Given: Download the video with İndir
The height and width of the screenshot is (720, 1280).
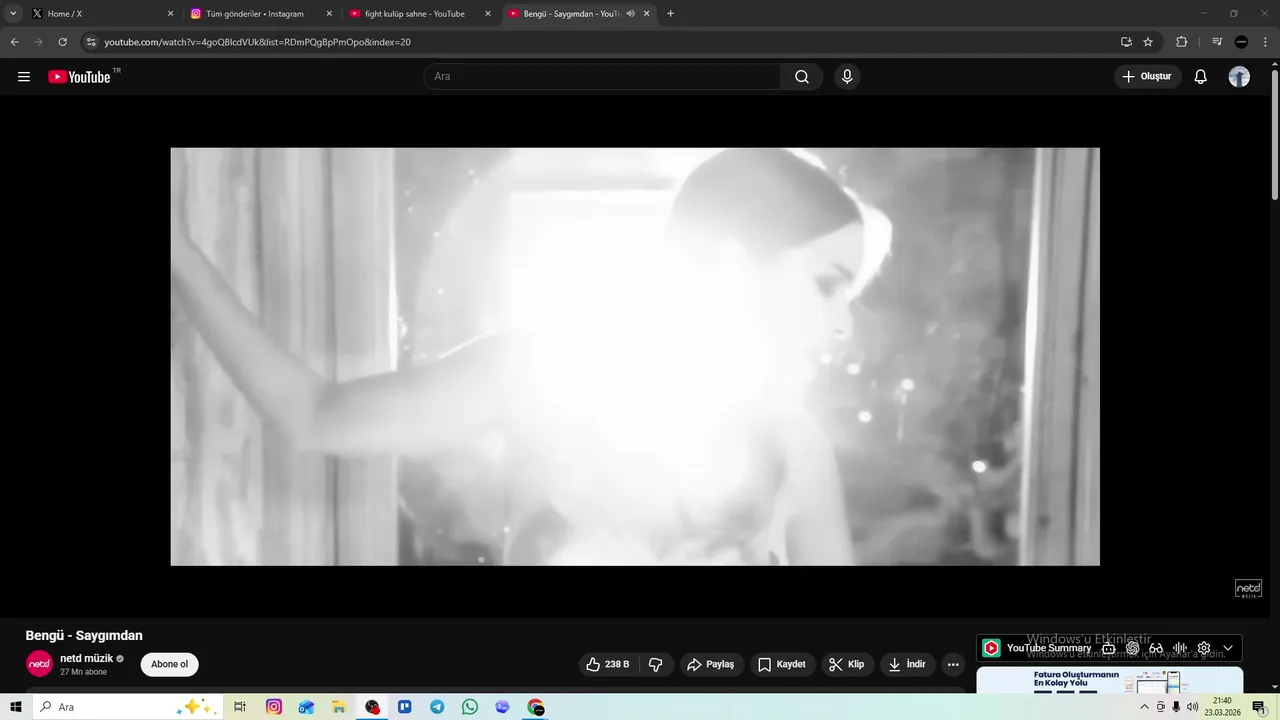Looking at the screenshot, I should click(908, 664).
